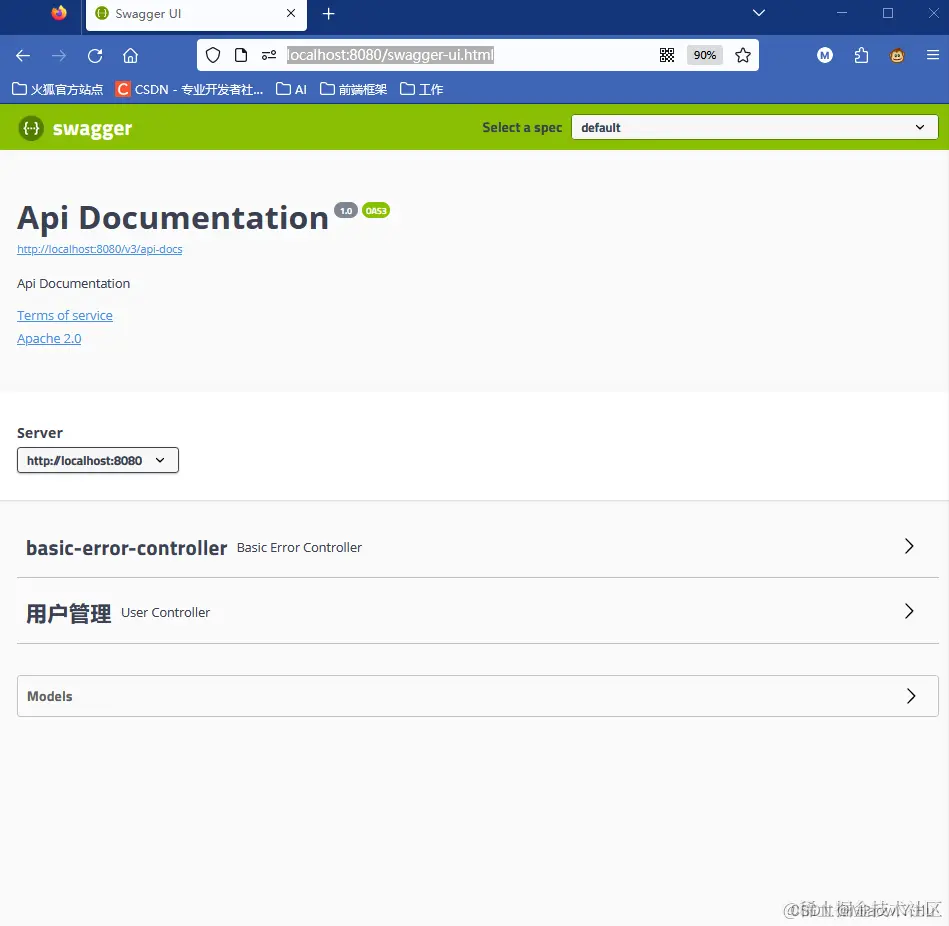Open the Terms of service link
This screenshot has height=926, width=949.
65,316
